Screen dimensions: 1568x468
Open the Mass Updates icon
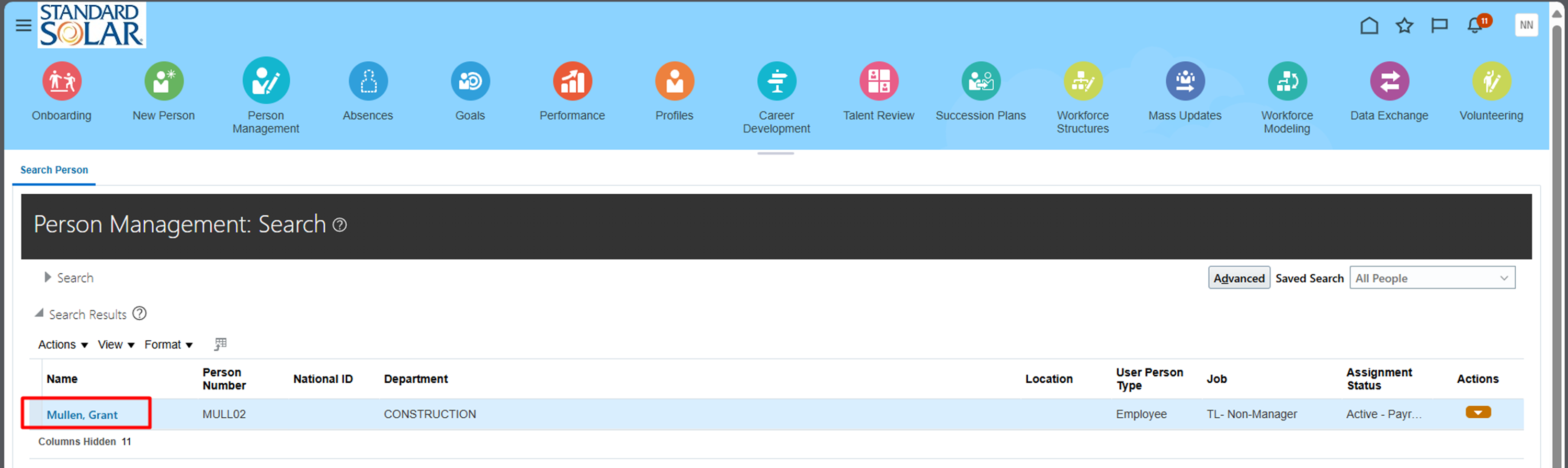(x=1185, y=81)
